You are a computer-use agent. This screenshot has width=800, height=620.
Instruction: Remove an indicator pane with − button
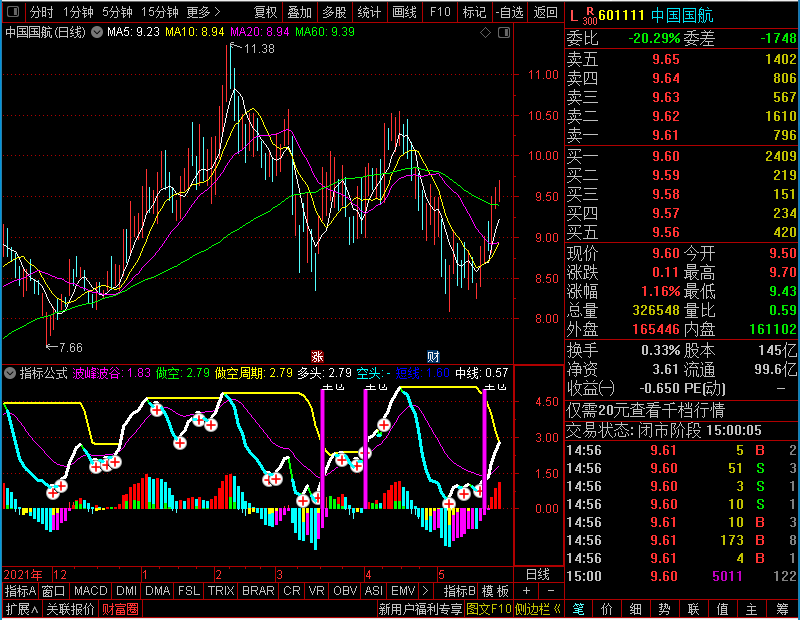pos(551,591)
